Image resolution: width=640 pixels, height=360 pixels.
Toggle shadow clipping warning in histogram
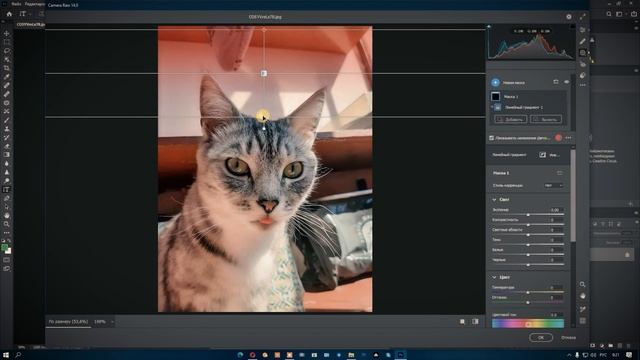coord(489,27)
